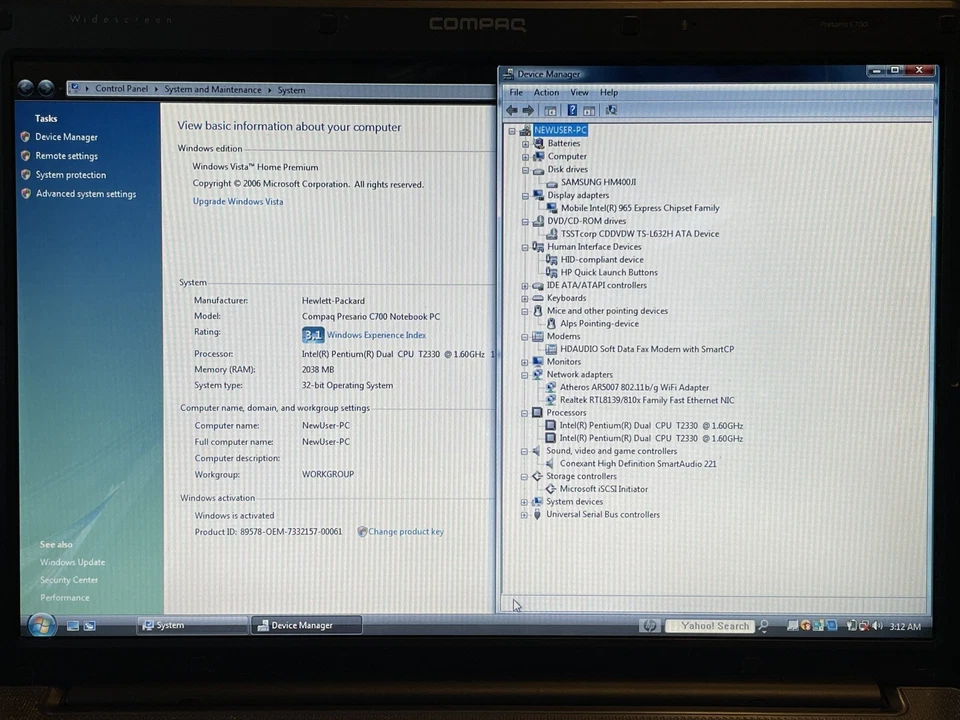Collapse the Processors category
The image size is (960, 720).
tap(525, 413)
